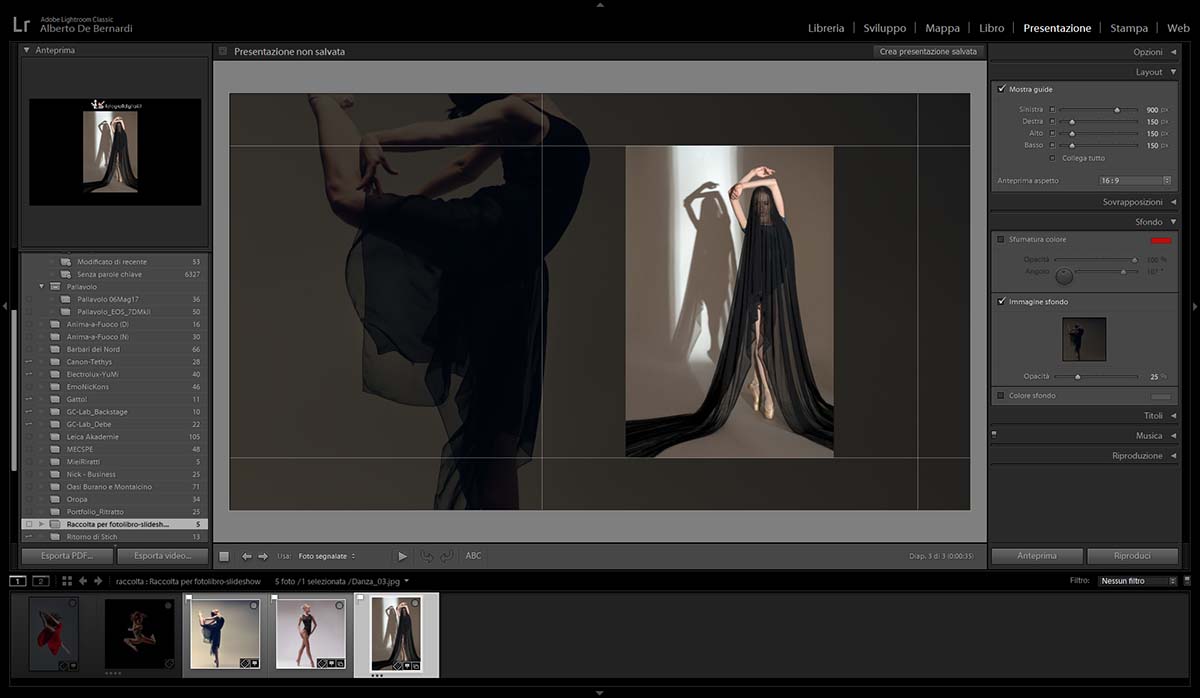Switch to the Sviluppo module
The width and height of the screenshot is (1200, 698).
click(x=884, y=28)
